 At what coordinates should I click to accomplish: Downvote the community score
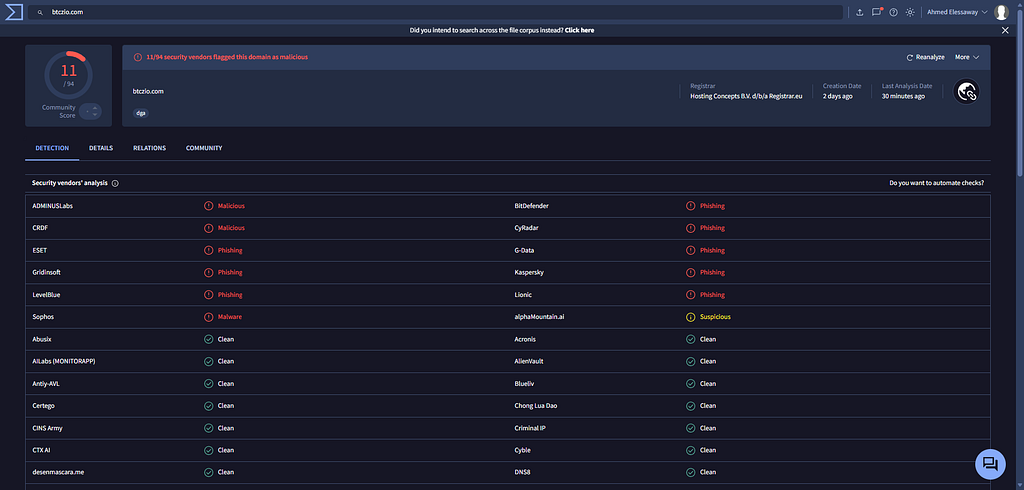pos(95,115)
